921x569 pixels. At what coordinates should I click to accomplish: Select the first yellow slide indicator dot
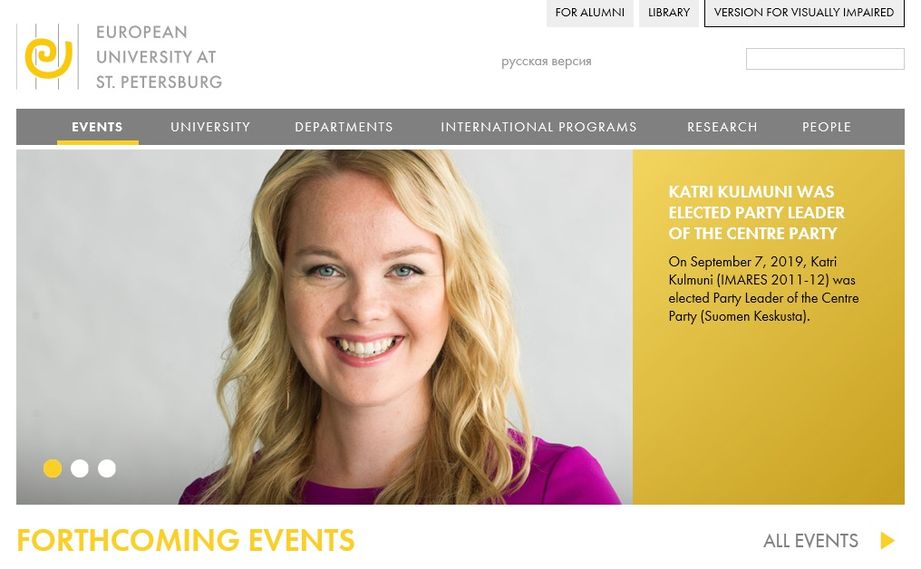(52, 468)
